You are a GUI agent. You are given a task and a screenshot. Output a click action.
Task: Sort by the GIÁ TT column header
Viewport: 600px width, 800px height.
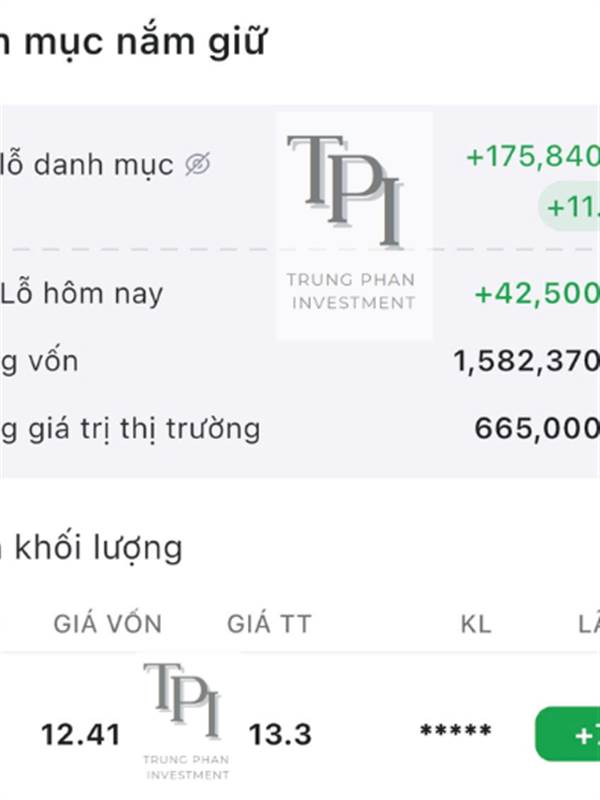(269, 624)
